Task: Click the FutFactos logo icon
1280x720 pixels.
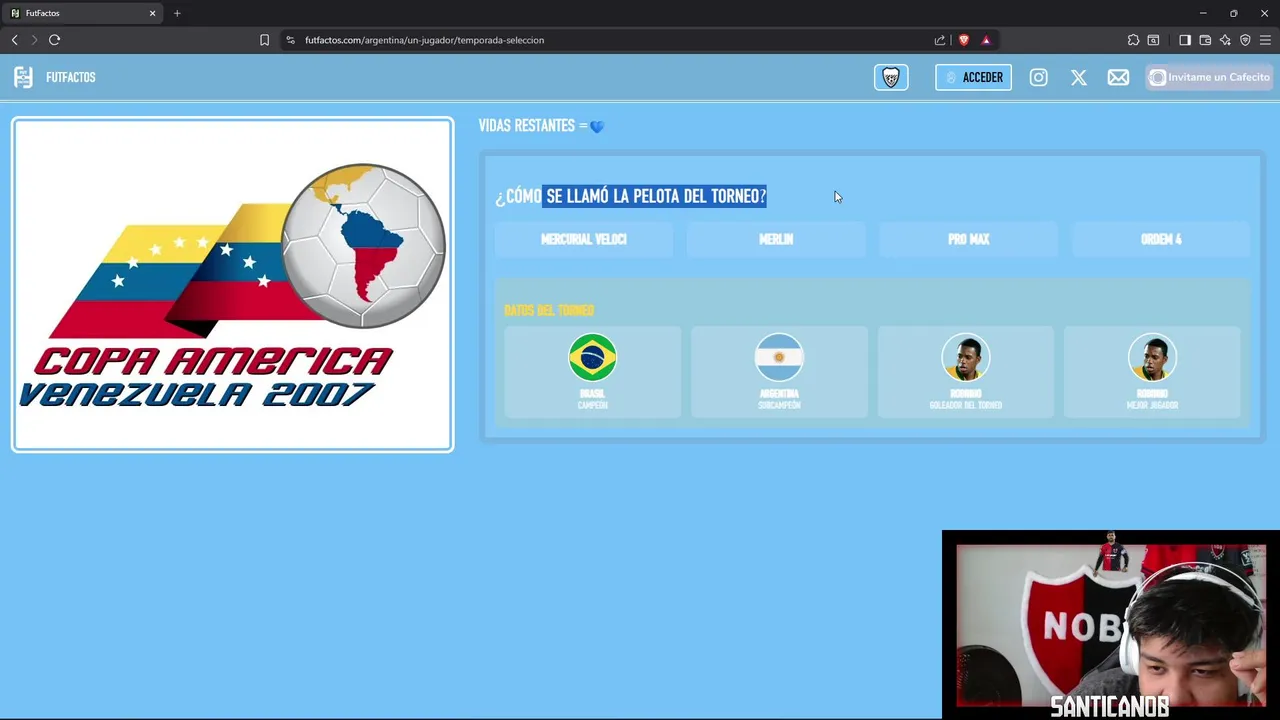Action: (23, 77)
